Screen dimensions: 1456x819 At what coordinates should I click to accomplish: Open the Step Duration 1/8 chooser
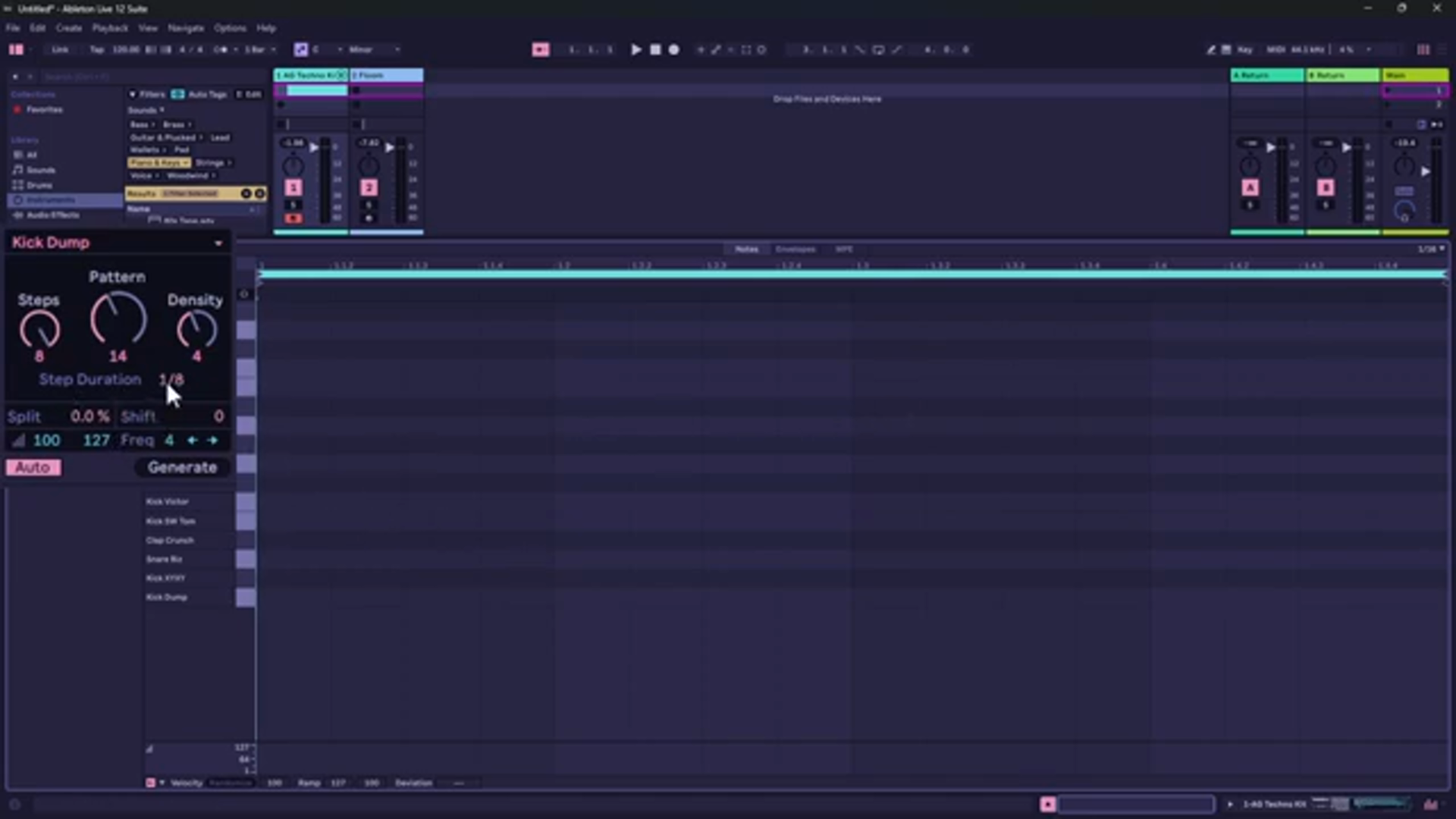coord(171,379)
